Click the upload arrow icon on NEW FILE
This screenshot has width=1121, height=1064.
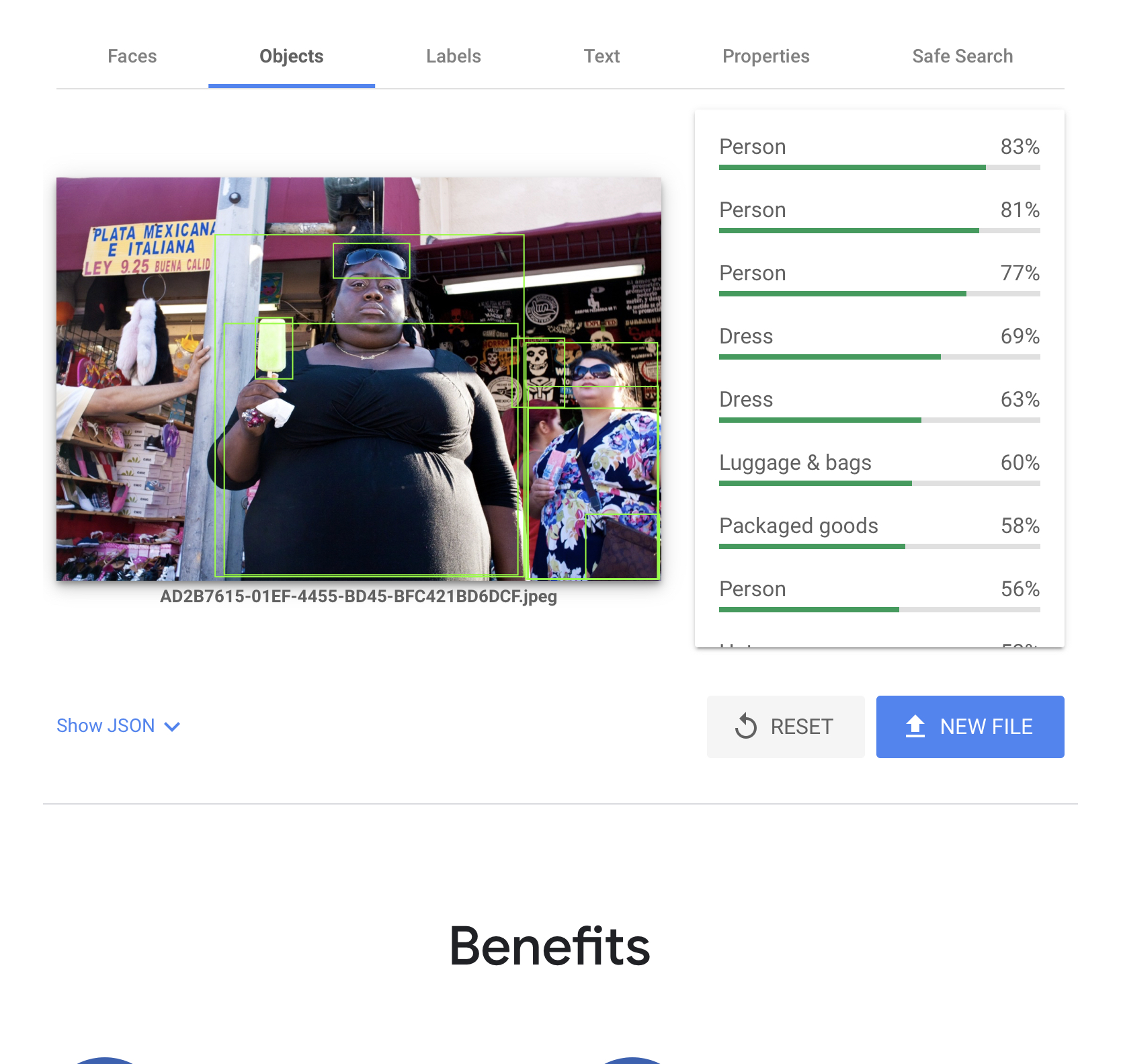[915, 726]
